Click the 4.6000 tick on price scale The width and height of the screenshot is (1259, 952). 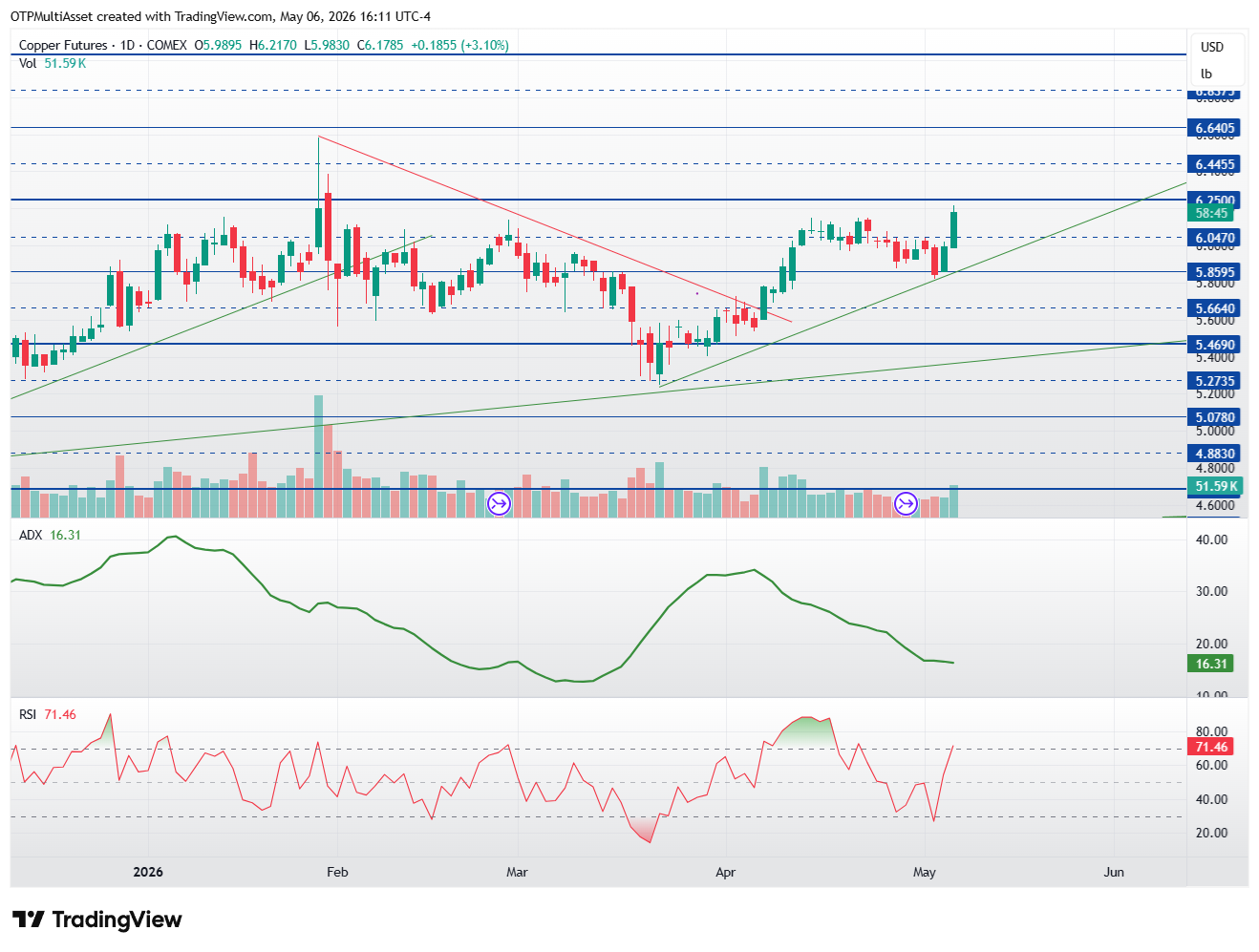pos(1215,505)
